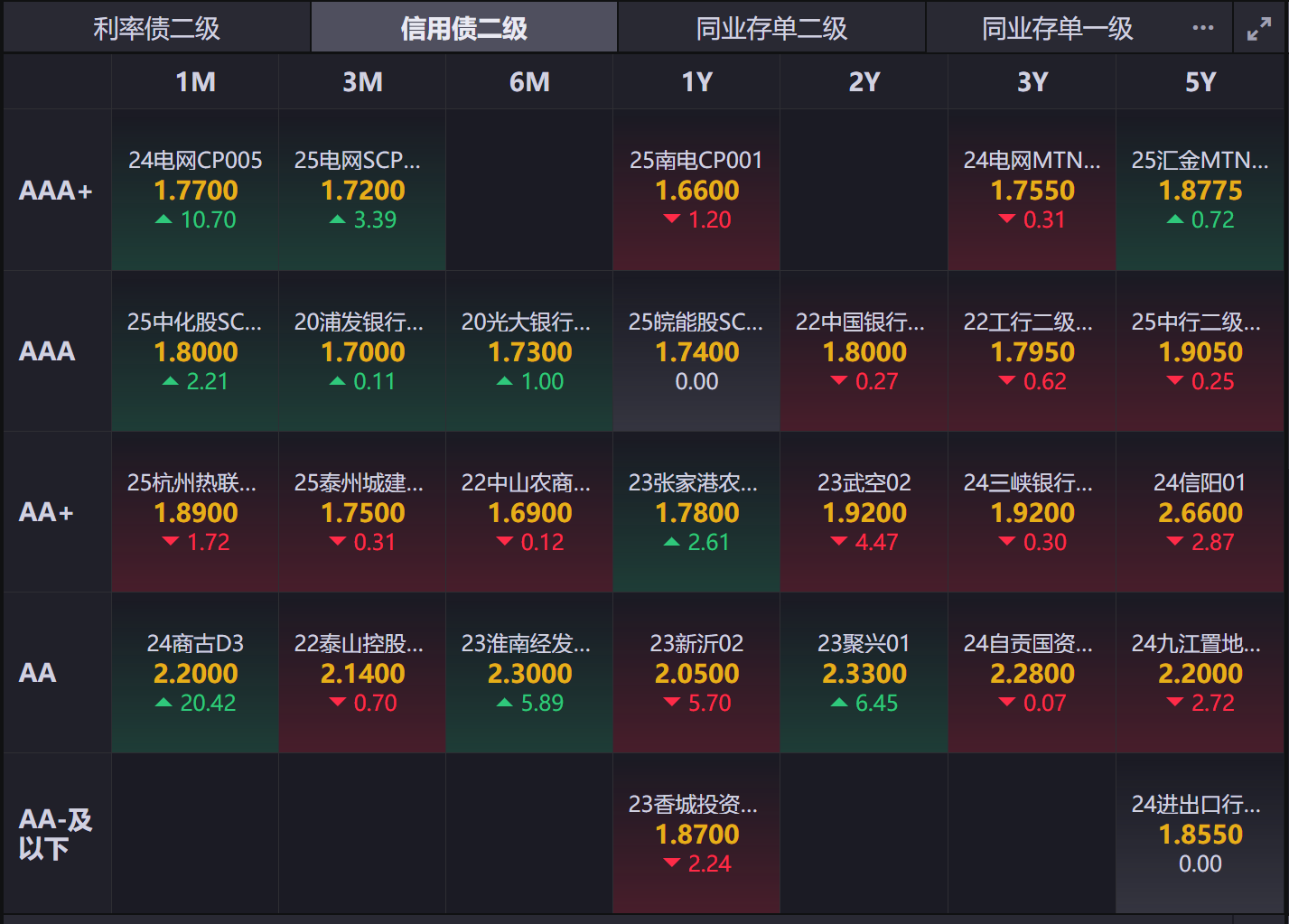The height and width of the screenshot is (924, 1289).
Task: Switch to the 利率债二级 tab
Action: tap(156, 28)
